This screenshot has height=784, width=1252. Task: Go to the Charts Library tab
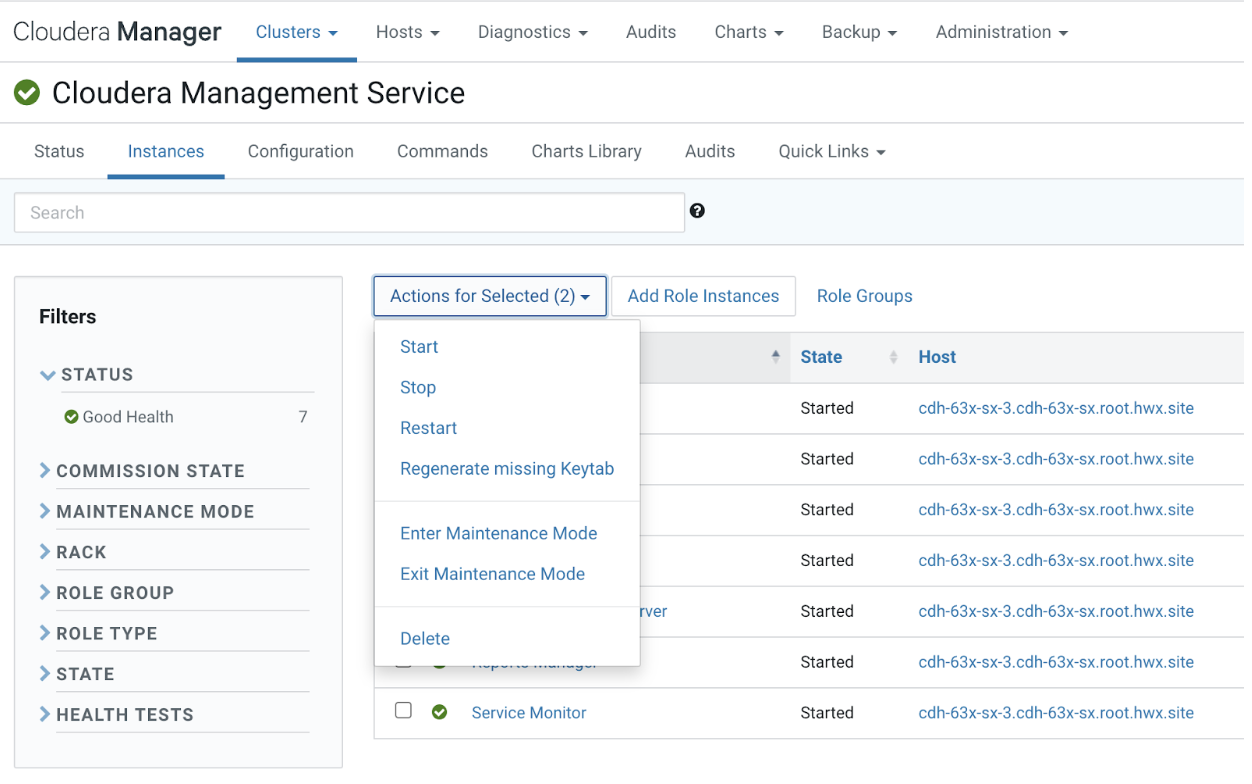pos(586,152)
